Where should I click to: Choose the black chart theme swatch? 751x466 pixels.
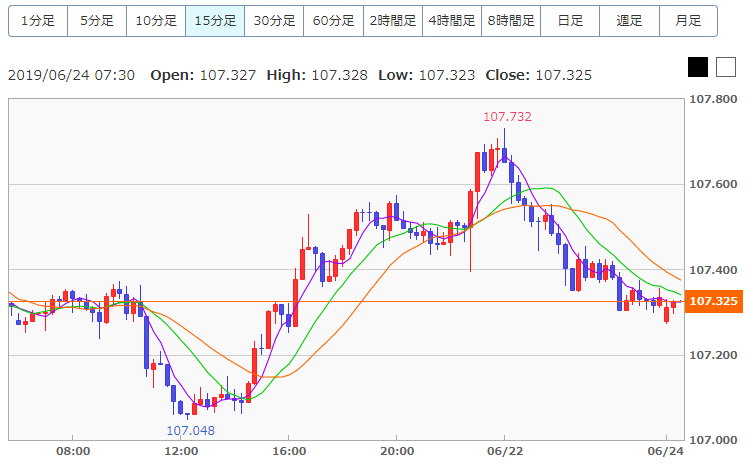[x=698, y=67]
